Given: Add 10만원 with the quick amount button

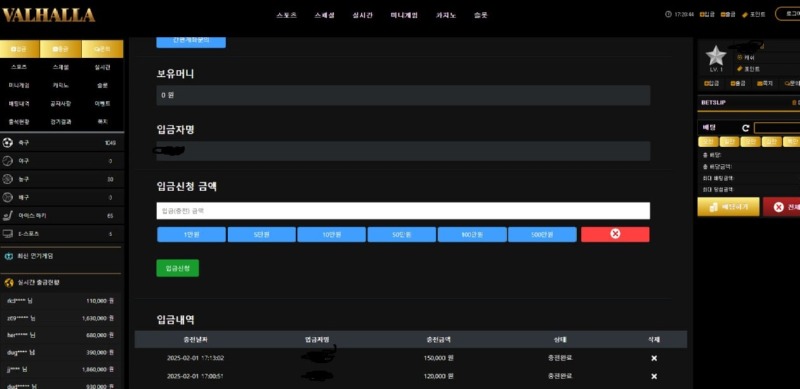Looking at the screenshot, I should point(332,234).
